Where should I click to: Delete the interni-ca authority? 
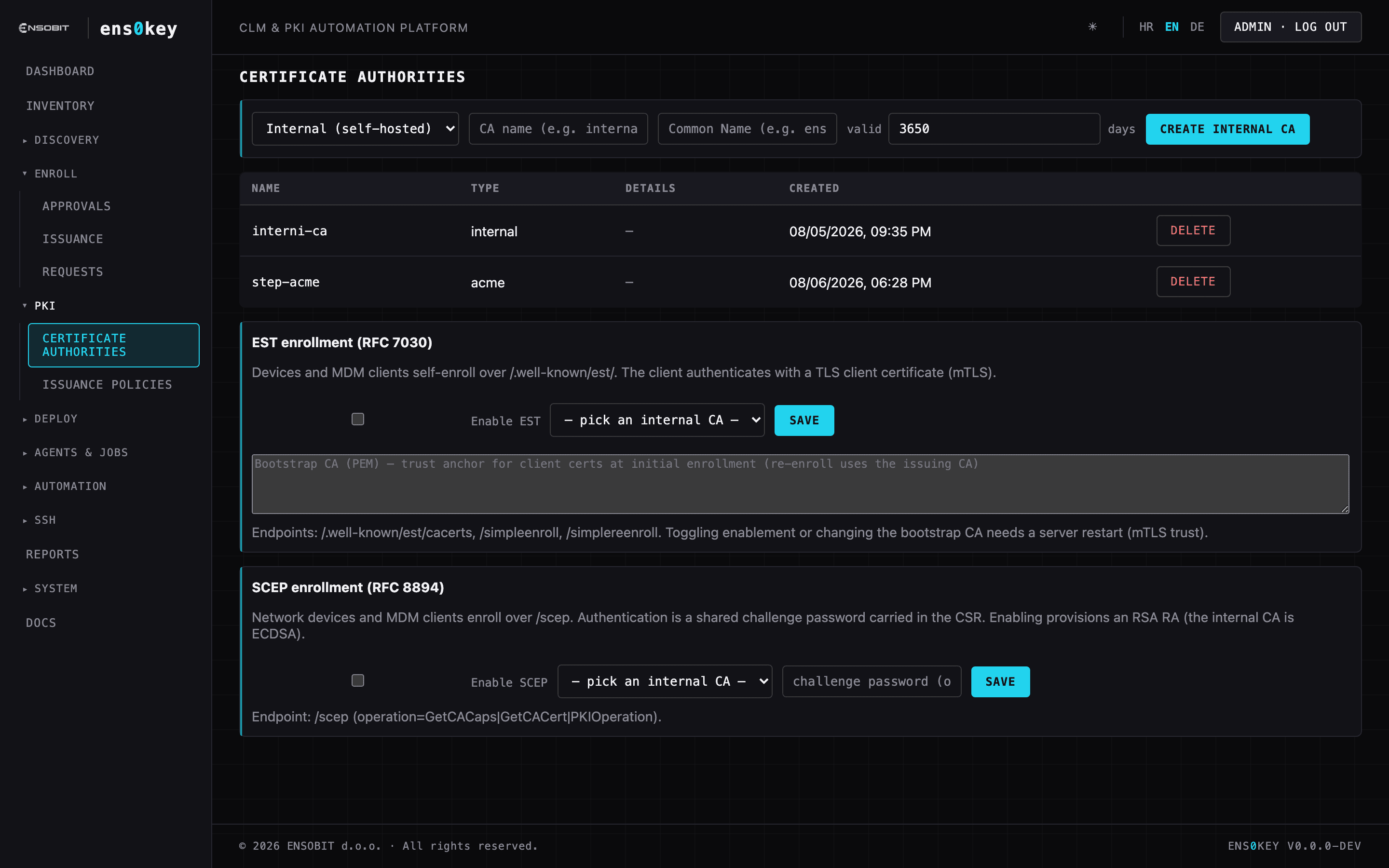click(x=1193, y=230)
